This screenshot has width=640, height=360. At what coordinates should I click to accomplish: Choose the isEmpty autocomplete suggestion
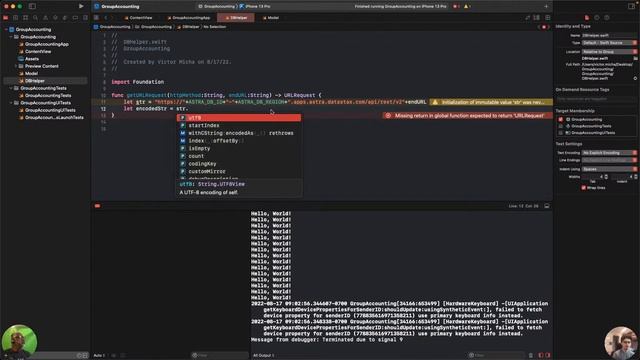pos(239,149)
